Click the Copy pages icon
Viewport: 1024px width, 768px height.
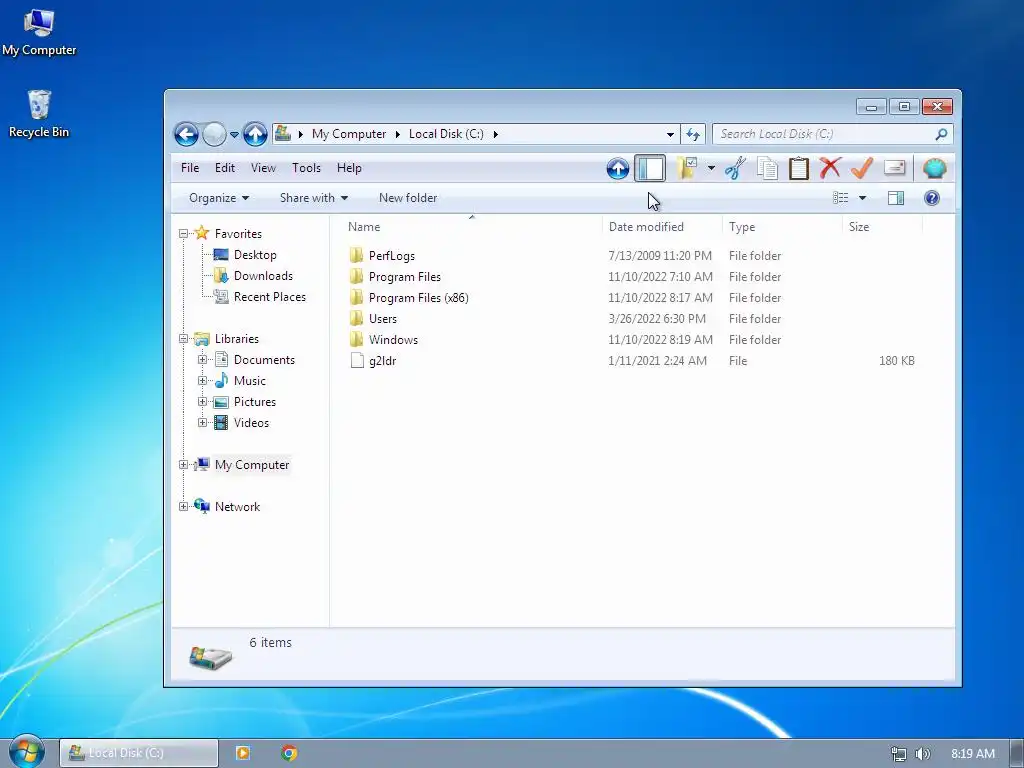pos(767,168)
